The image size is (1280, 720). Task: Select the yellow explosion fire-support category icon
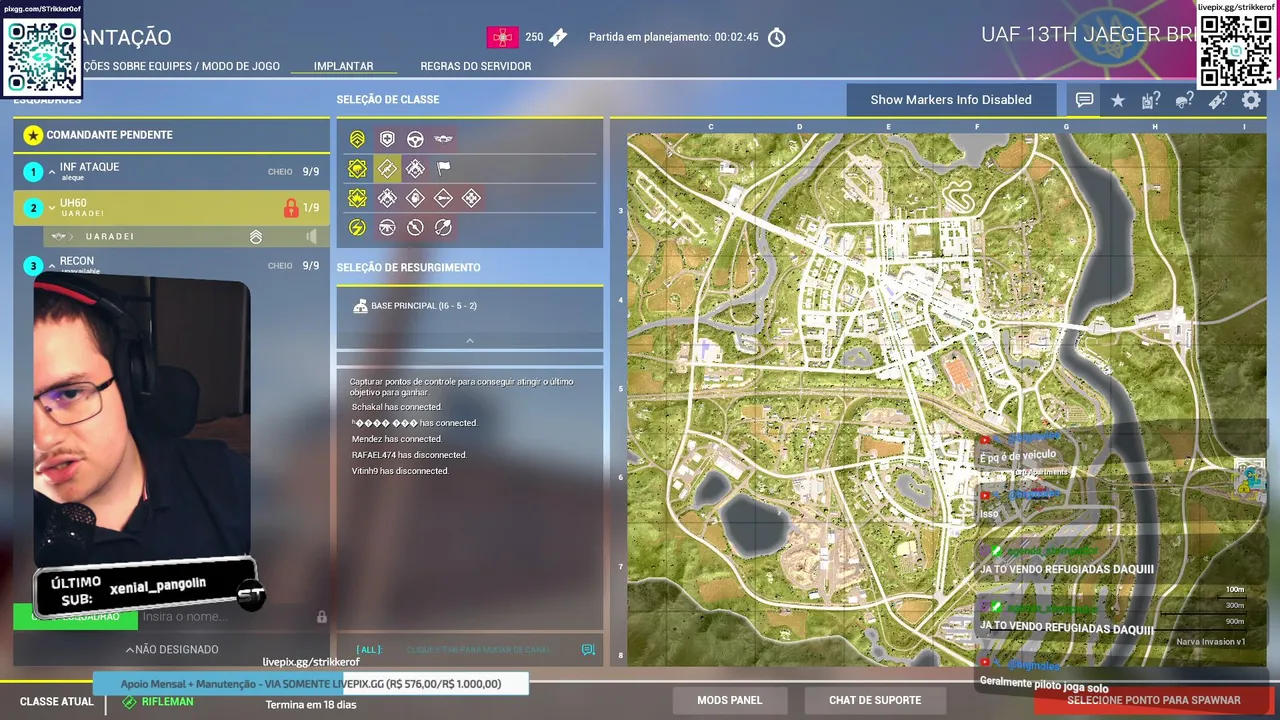357,199
